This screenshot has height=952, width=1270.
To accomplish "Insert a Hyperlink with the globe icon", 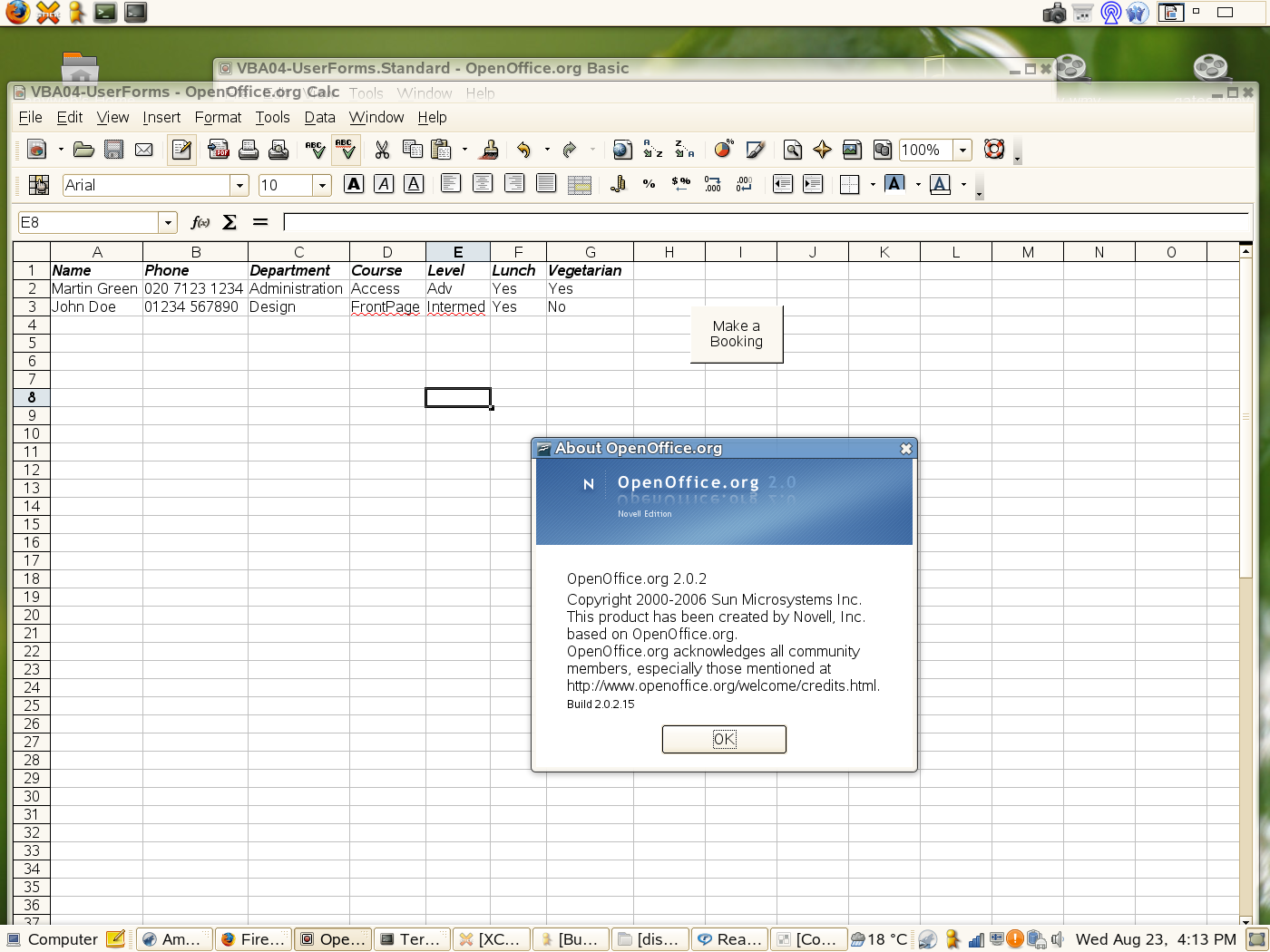I will (622, 150).
